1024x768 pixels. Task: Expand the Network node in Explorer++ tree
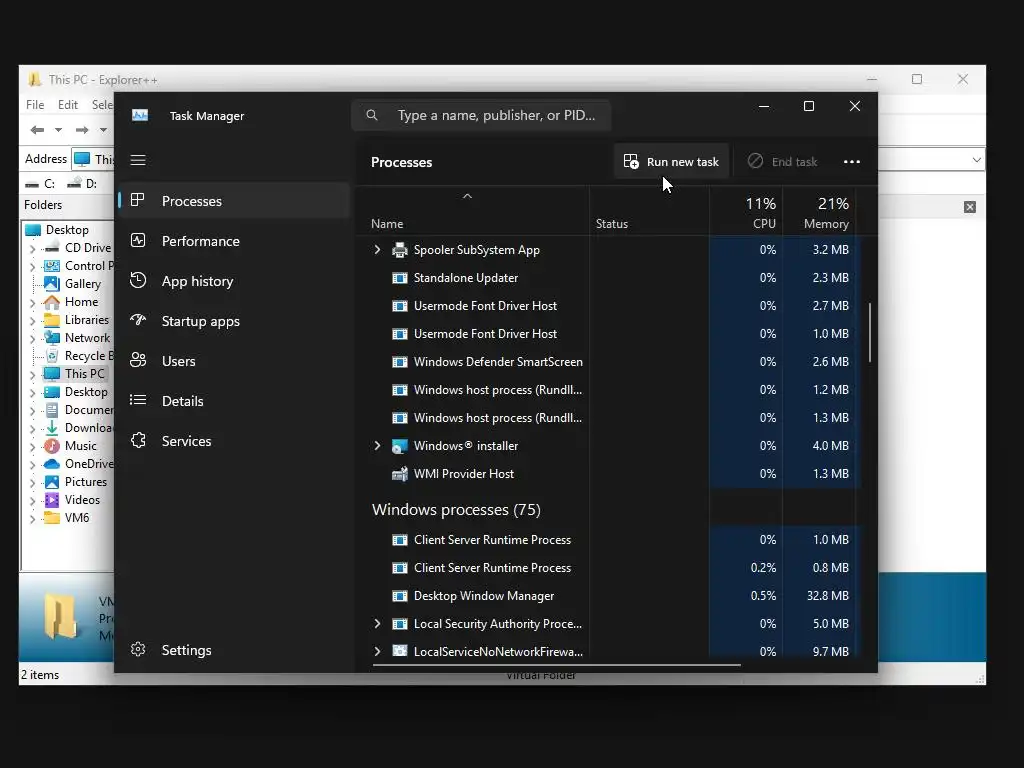click(33, 338)
